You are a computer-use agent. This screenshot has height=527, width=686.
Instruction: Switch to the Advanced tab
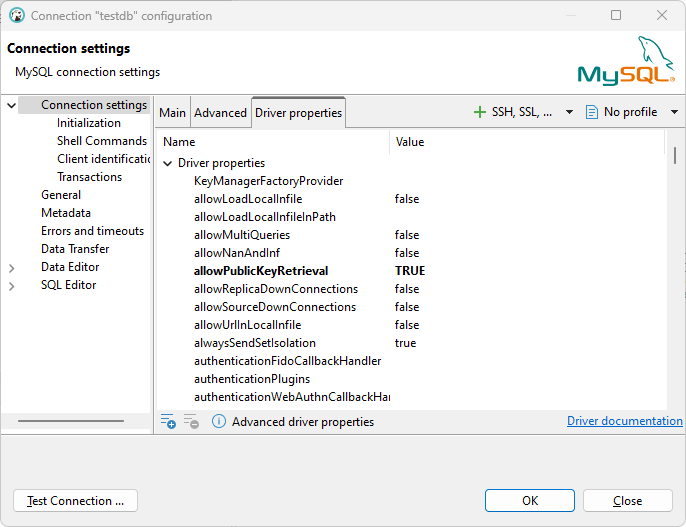click(x=220, y=112)
